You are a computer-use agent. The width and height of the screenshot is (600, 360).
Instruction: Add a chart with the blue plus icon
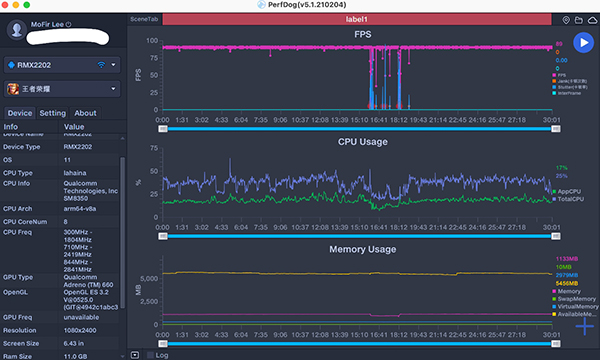pyautogui.click(x=585, y=326)
